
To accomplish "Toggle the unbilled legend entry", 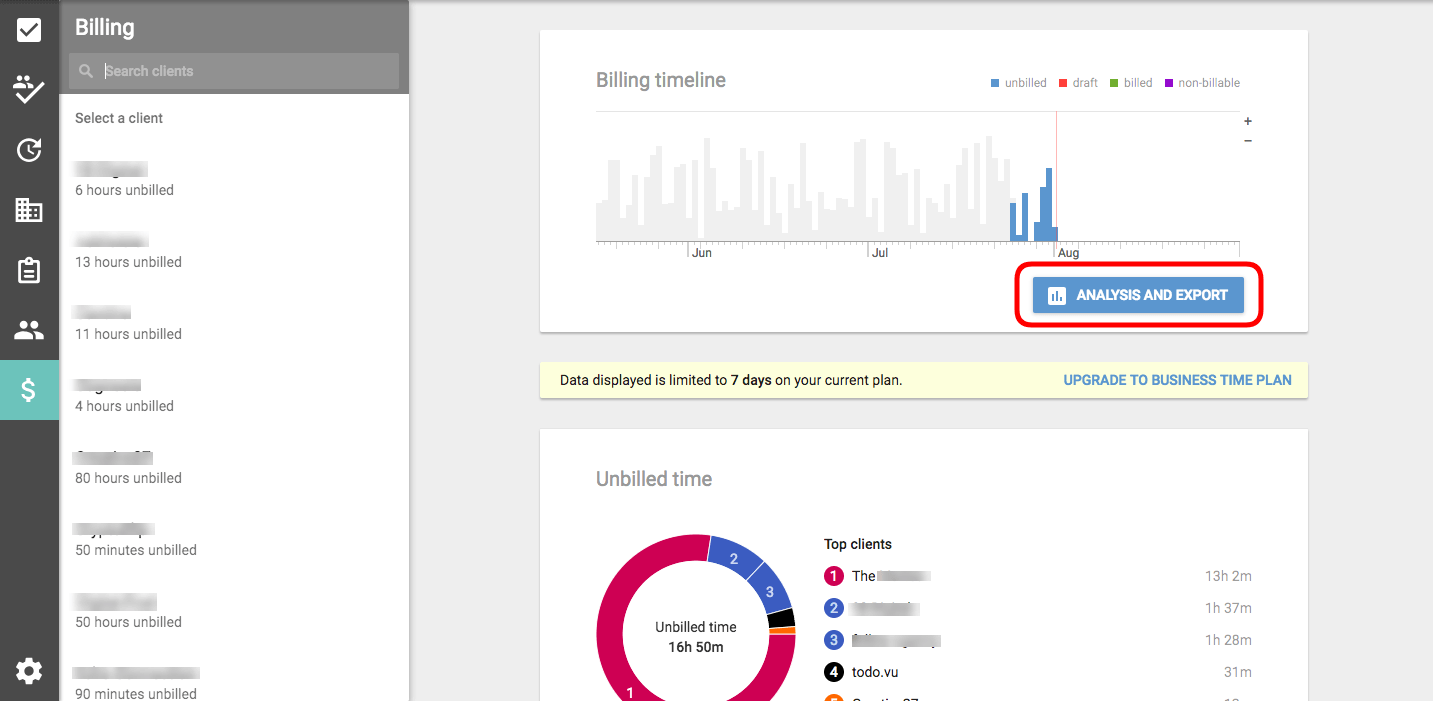I will pyautogui.click(x=1018, y=83).
